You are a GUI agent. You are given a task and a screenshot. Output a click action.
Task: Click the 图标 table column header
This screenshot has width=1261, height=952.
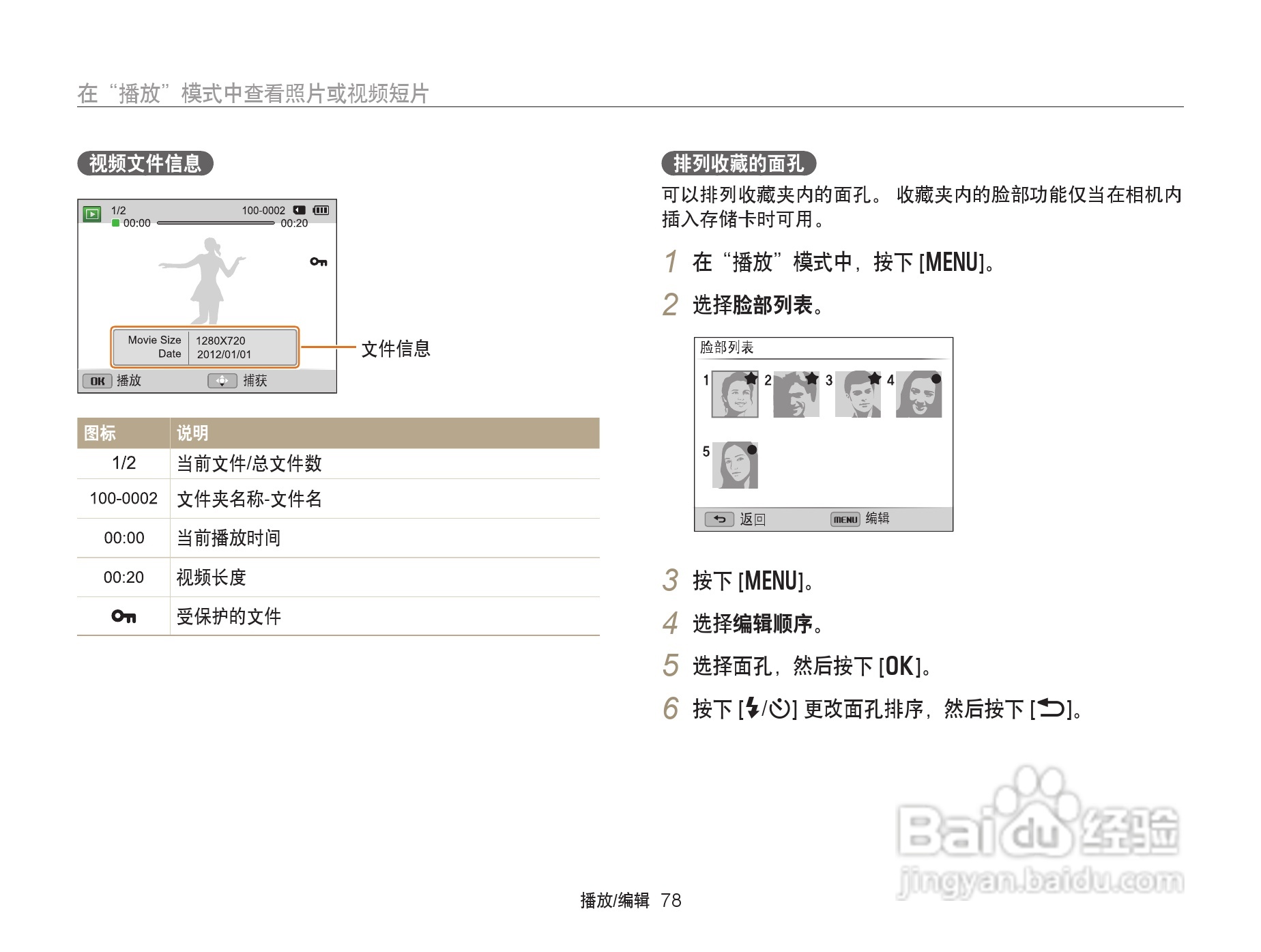coord(100,433)
